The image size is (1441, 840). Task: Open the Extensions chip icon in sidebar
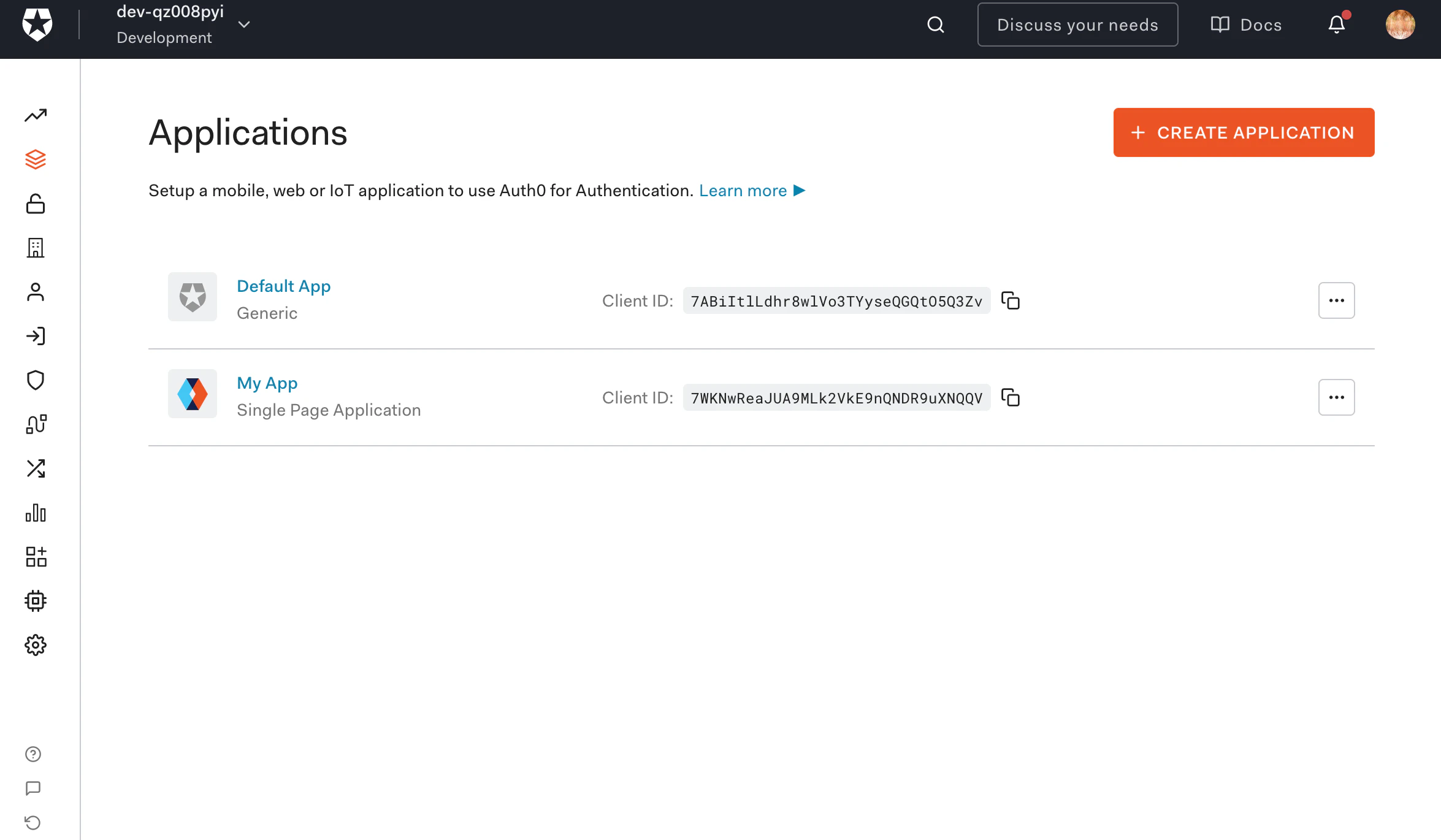click(x=36, y=601)
